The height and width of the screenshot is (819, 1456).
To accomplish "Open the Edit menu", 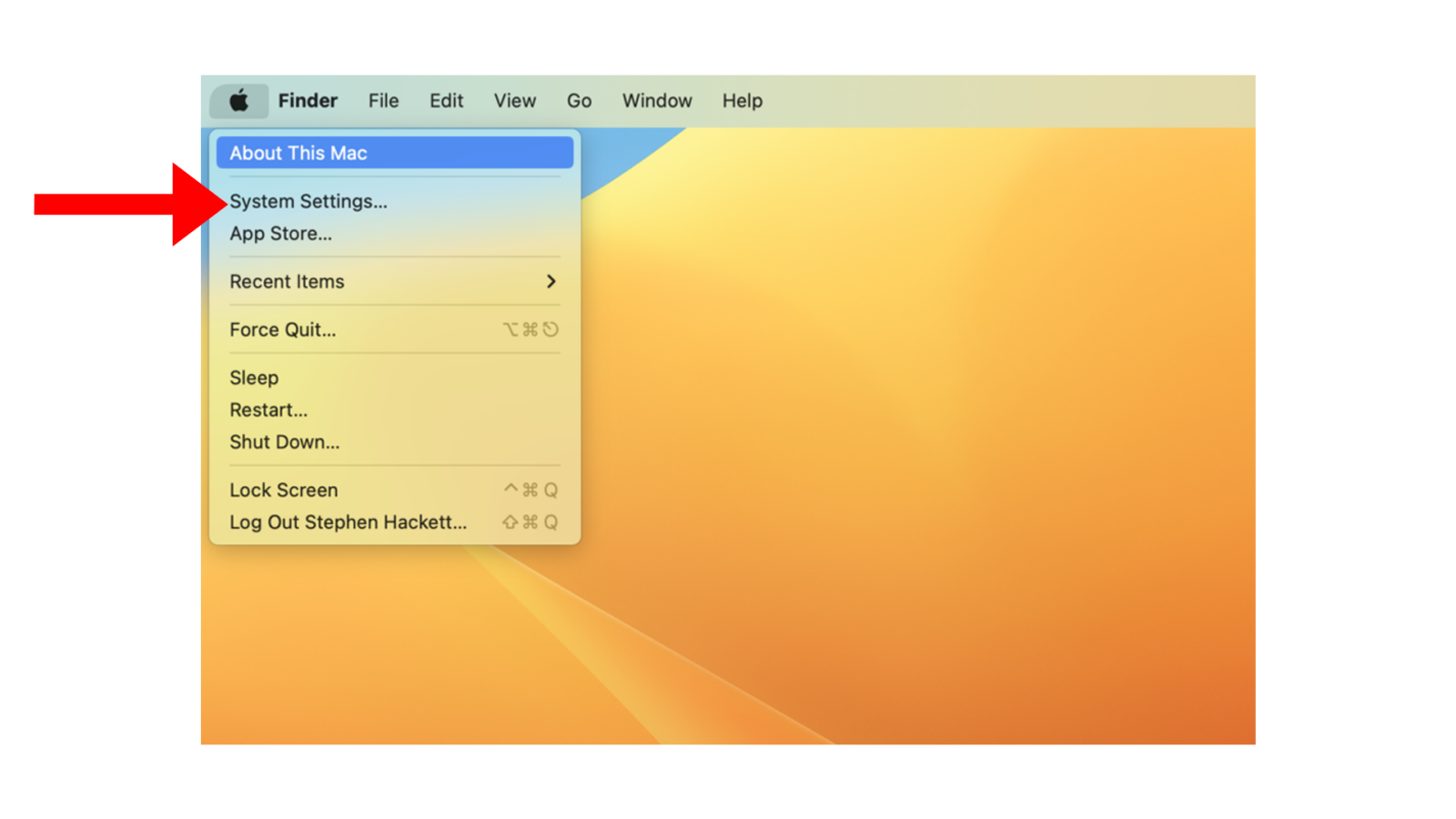I will tap(446, 101).
